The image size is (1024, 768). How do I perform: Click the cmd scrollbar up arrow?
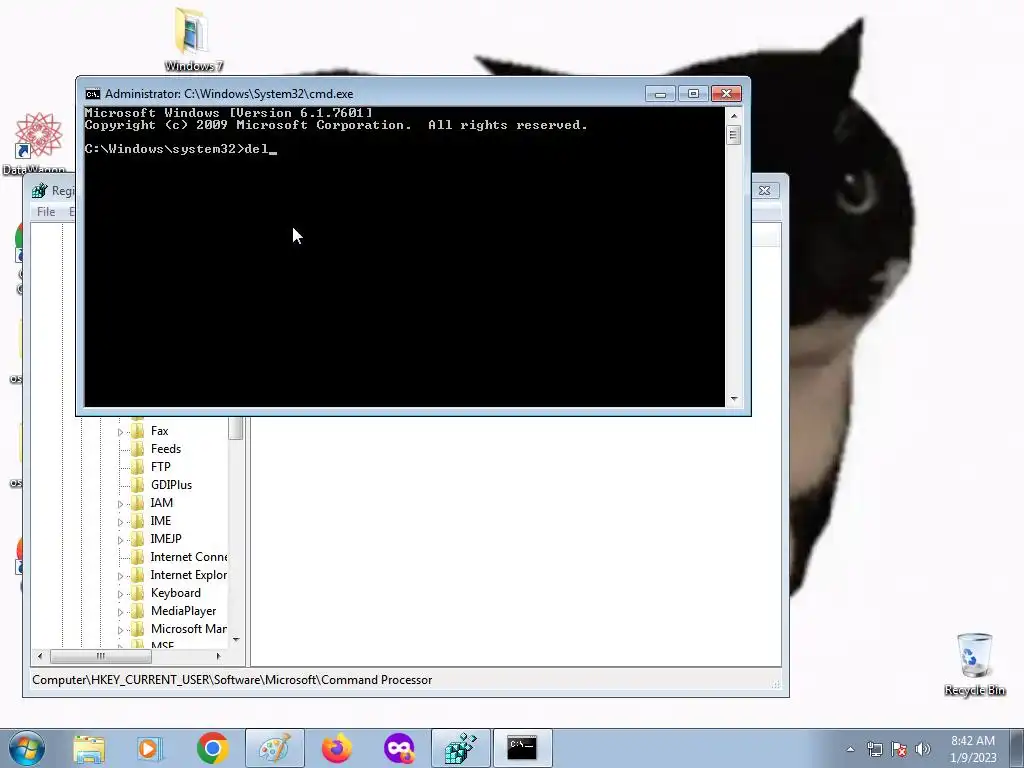click(734, 116)
